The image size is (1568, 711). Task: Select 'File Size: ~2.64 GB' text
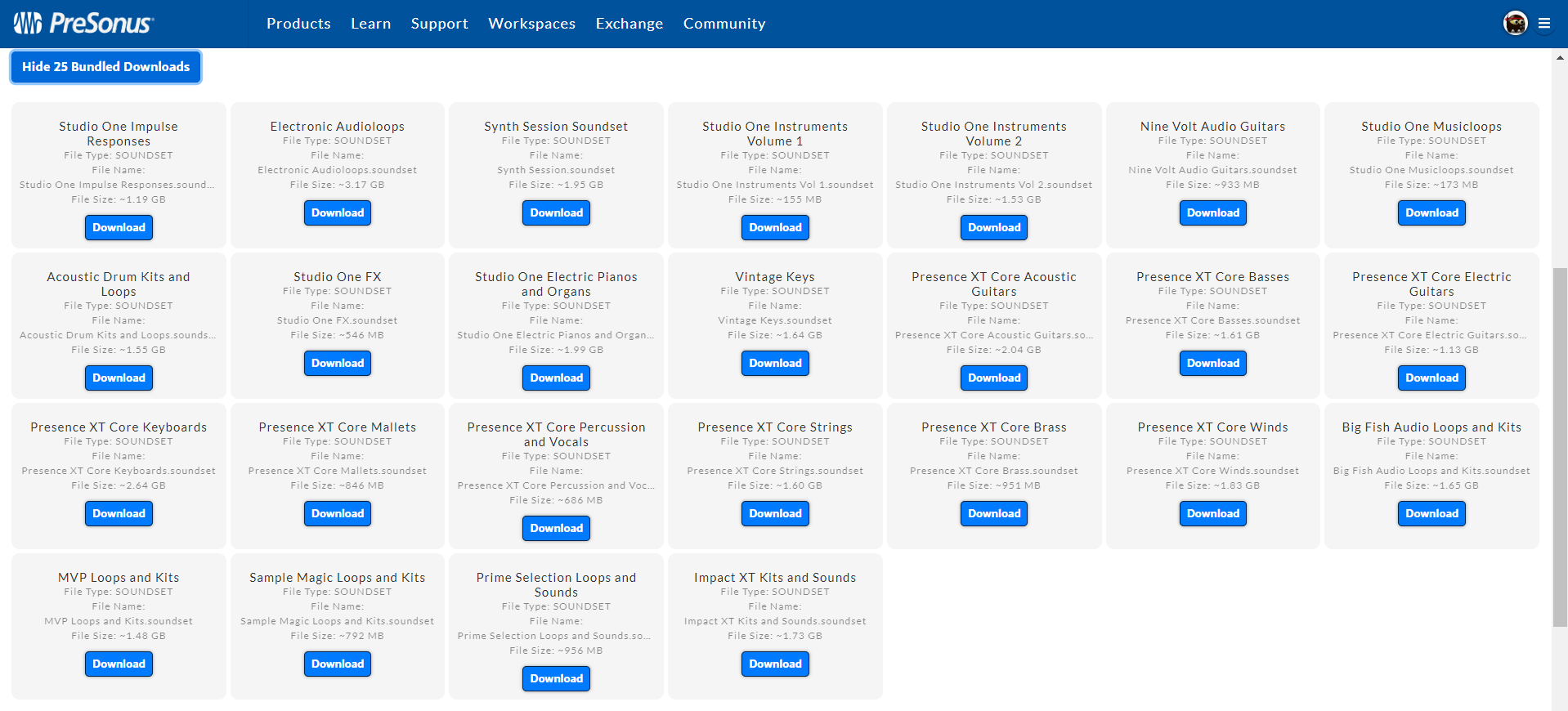point(119,485)
